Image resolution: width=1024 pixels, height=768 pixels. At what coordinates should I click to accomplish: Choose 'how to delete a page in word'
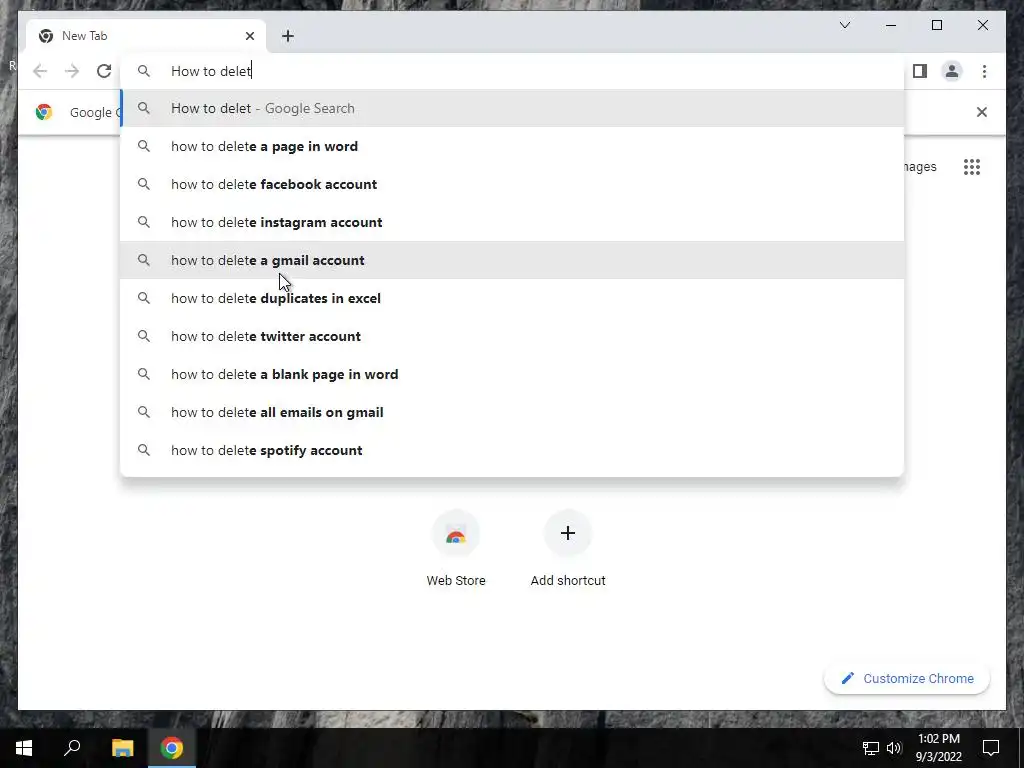(512, 146)
